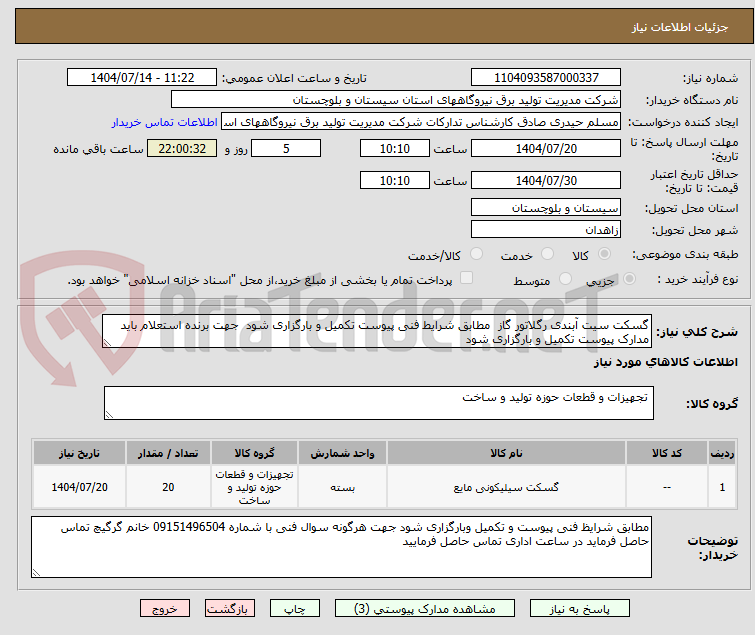Select the کالا radio button
Image resolution: width=755 pixels, height=635 pixels.
(x=604, y=254)
